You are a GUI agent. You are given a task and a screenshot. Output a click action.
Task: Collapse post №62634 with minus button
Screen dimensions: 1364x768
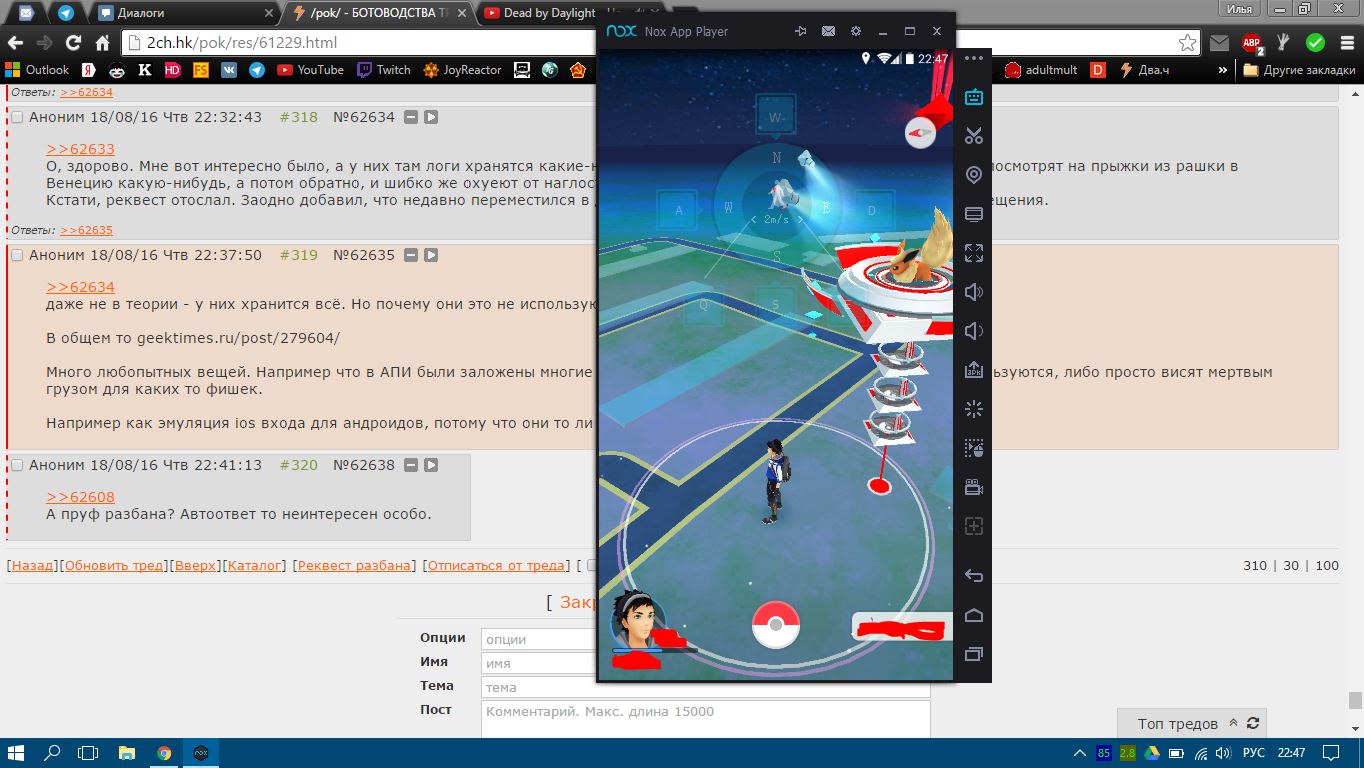411,117
